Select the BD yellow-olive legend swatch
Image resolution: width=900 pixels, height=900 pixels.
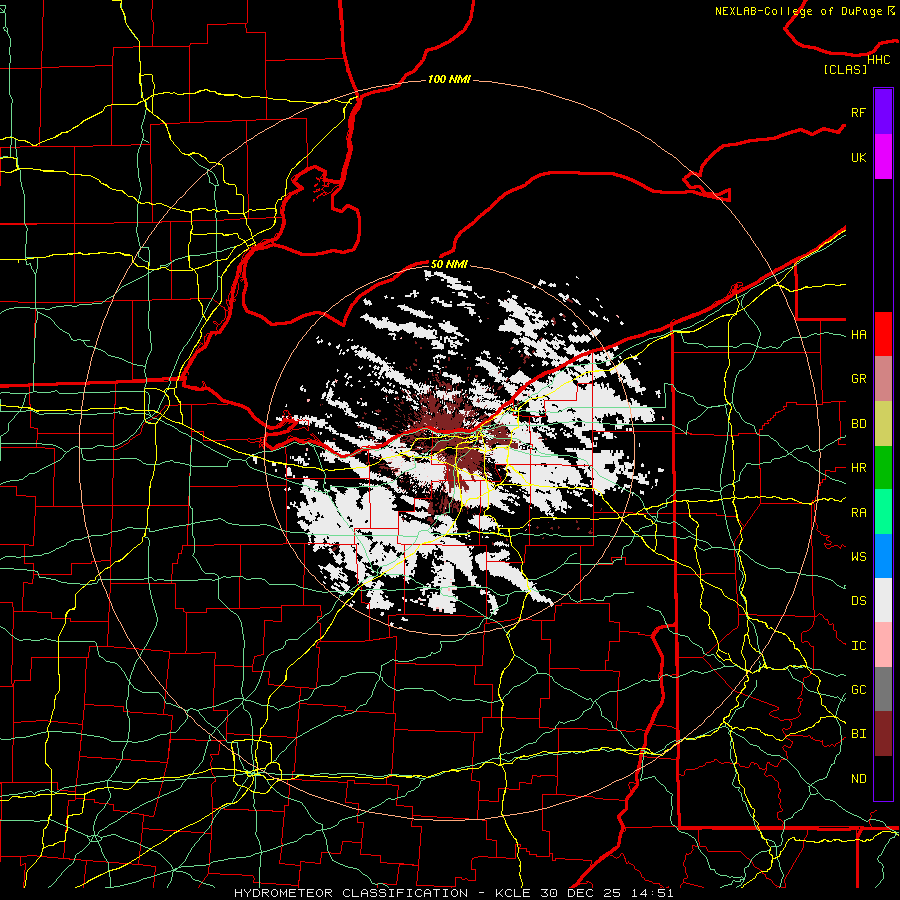point(883,423)
